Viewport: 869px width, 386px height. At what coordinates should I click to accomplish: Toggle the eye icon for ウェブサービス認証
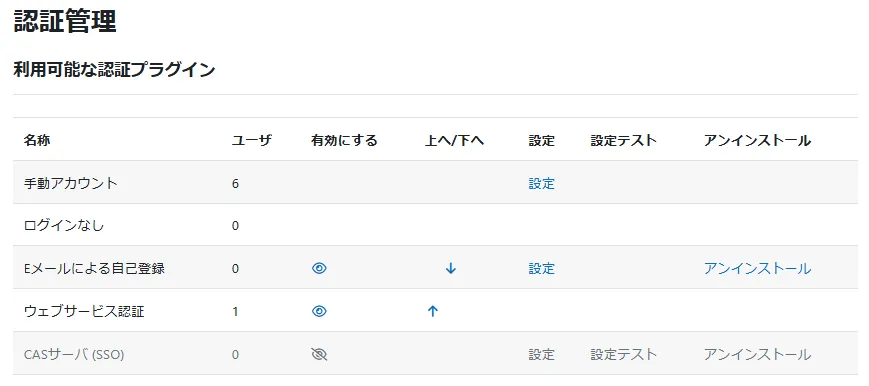pos(319,312)
